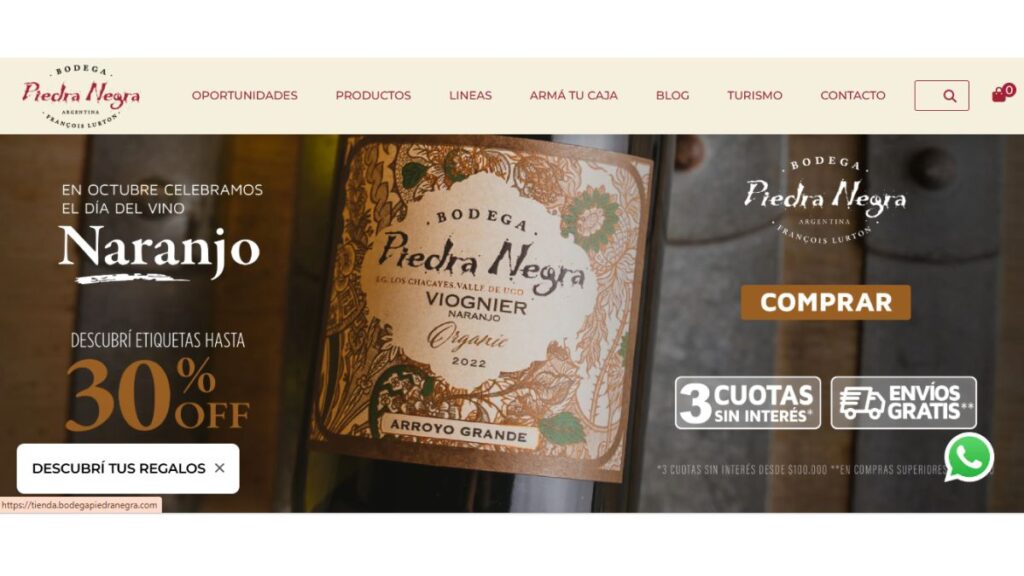This screenshot has width=1024, height=576.
Task: Click the white Piedra Negra banner logo
Action: tap(825, 200)
